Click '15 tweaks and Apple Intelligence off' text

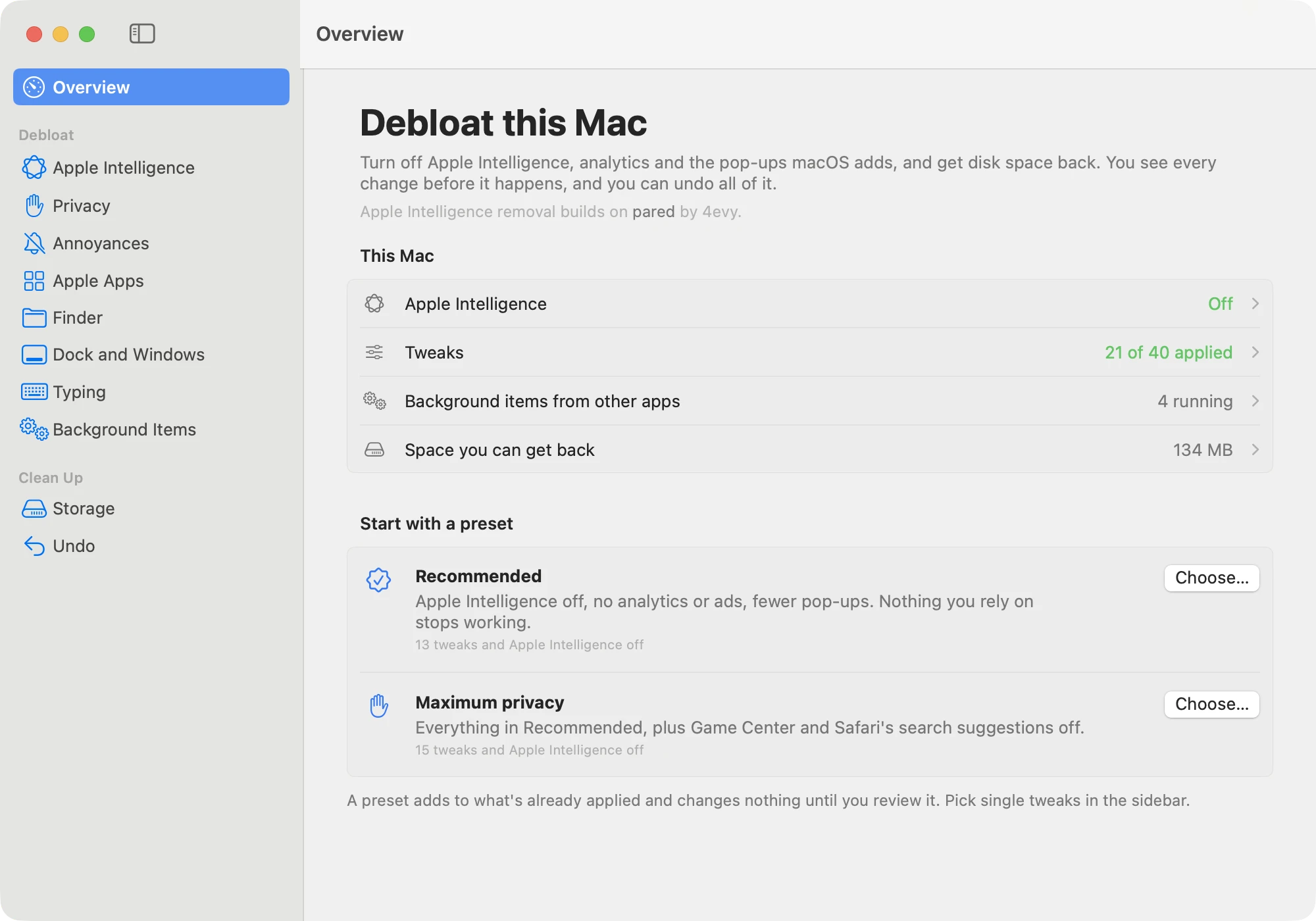point(529,750)
